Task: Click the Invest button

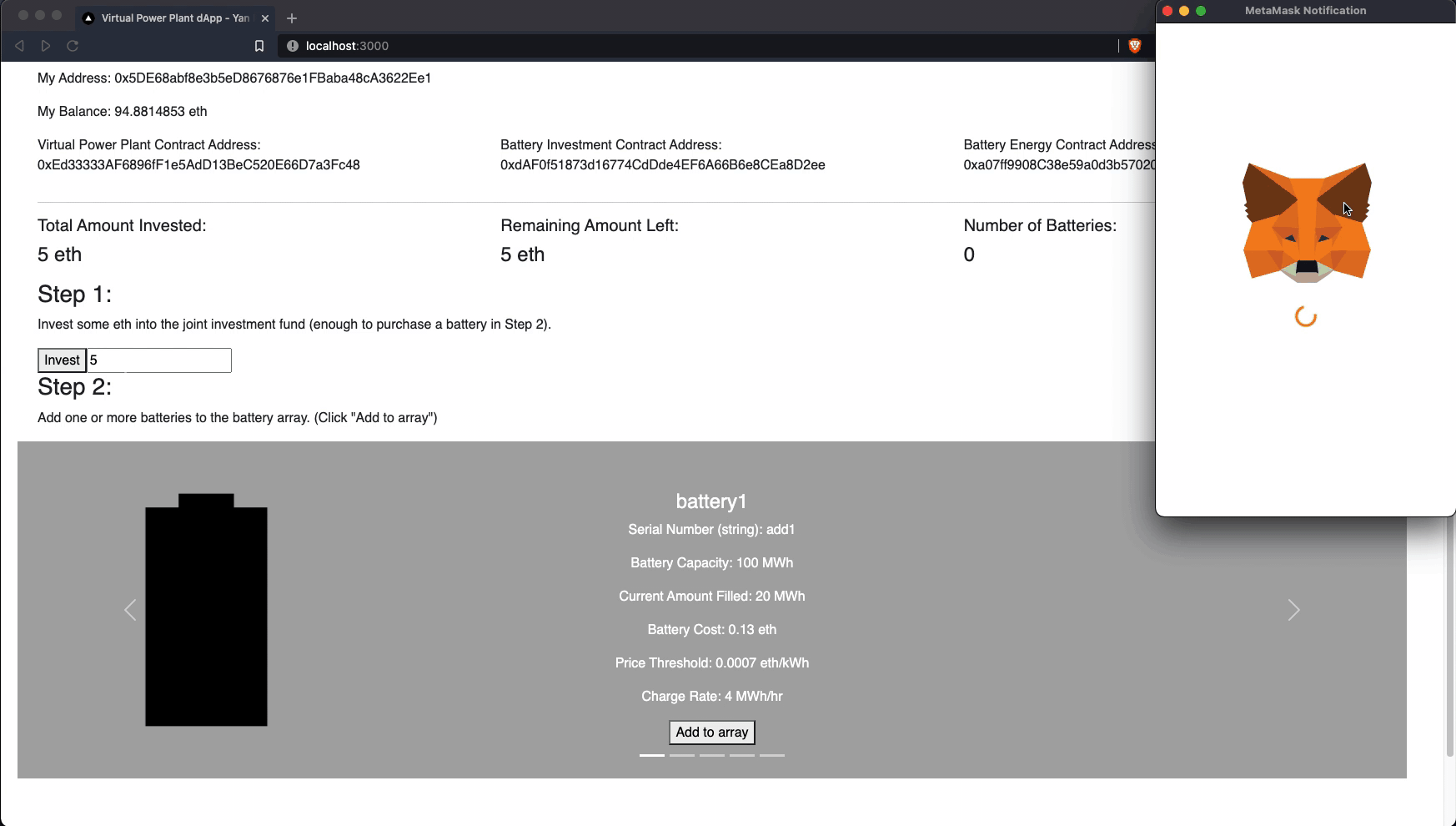Action: [x=62, y=360]
